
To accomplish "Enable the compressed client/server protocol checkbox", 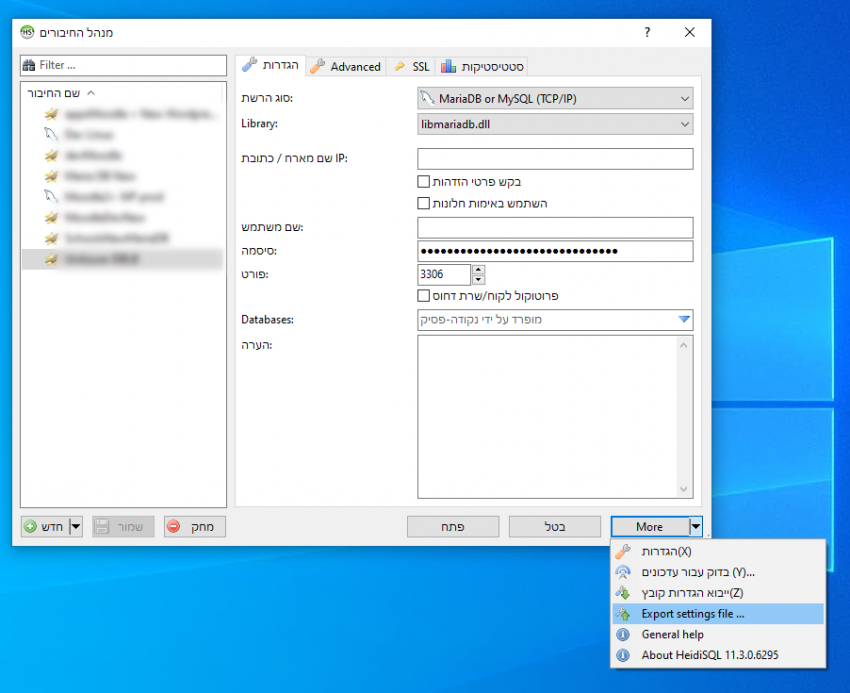I will 423,296.
